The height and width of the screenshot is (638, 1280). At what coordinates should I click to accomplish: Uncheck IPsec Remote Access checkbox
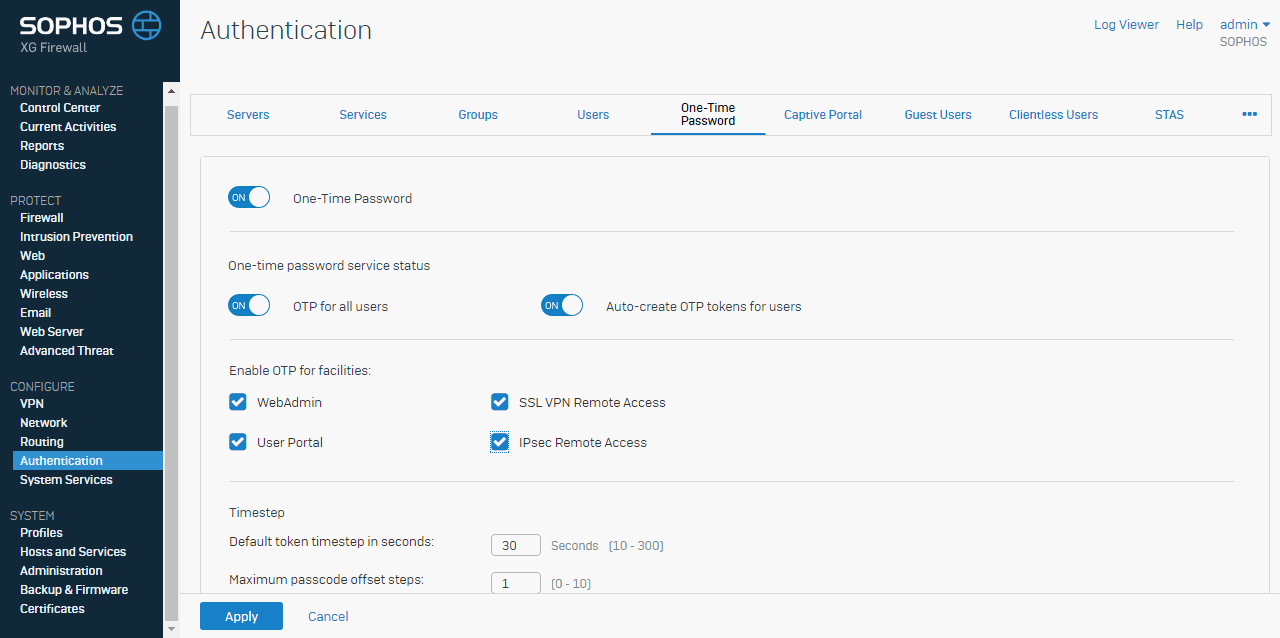500,442
